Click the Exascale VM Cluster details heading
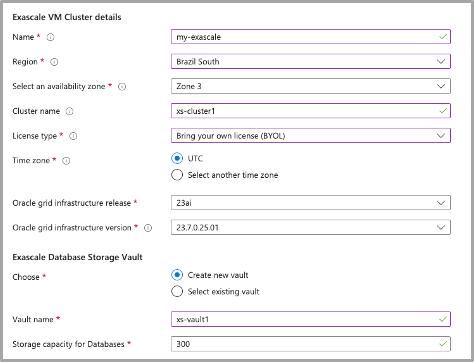474x362 pixels. point(67,17)
